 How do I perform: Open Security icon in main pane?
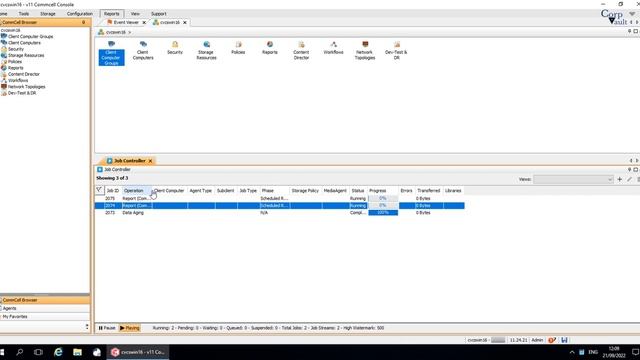tap(175, 48)
